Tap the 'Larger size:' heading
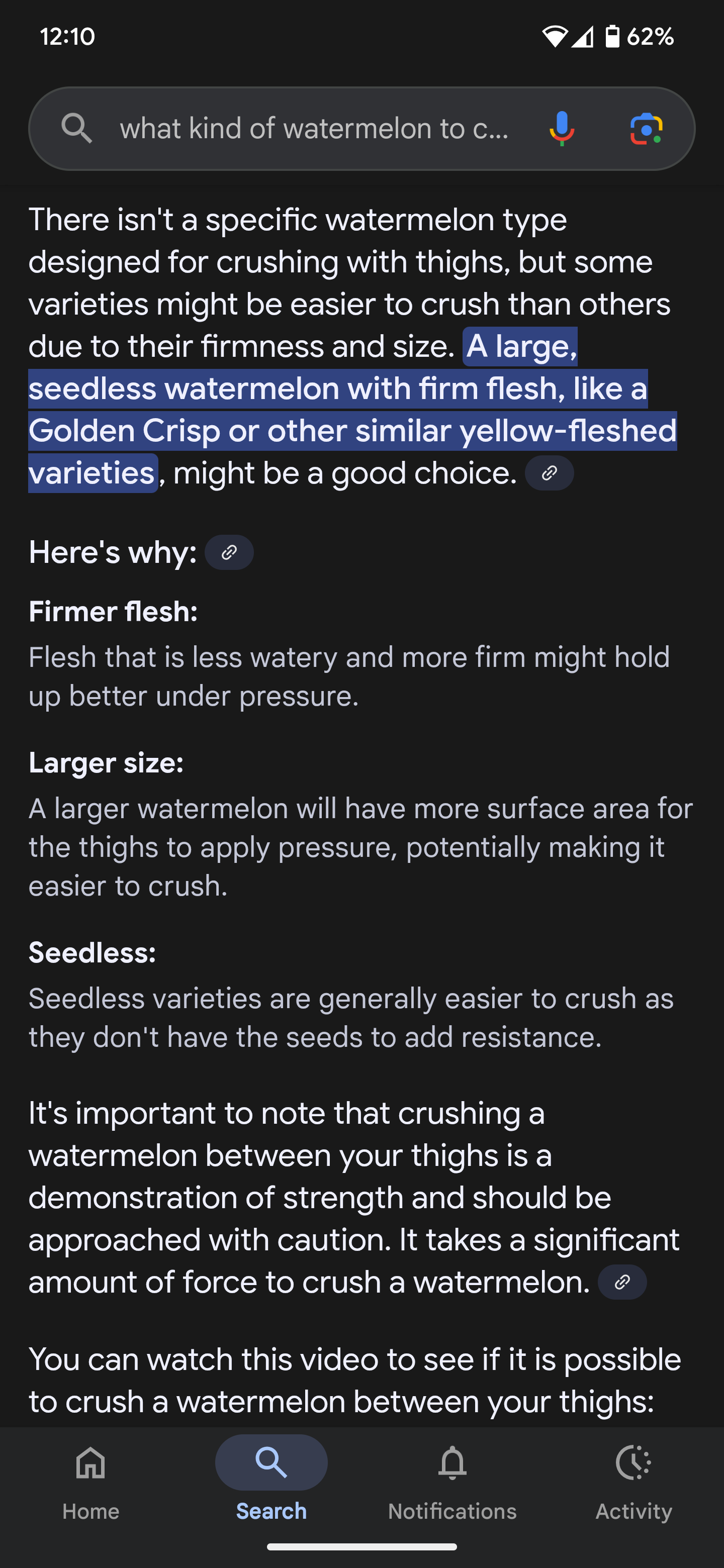This screenshot has width=724, height=1568. (x=106, y=763)
